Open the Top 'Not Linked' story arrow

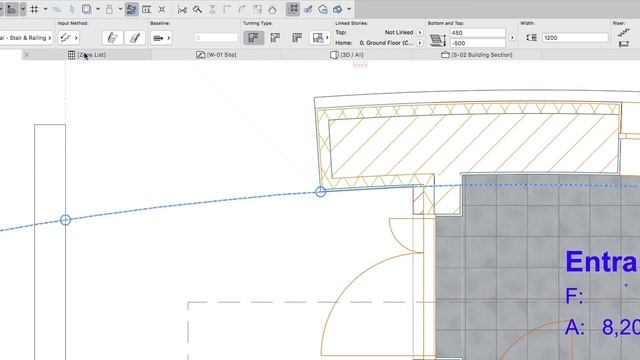tap(420, 32)
